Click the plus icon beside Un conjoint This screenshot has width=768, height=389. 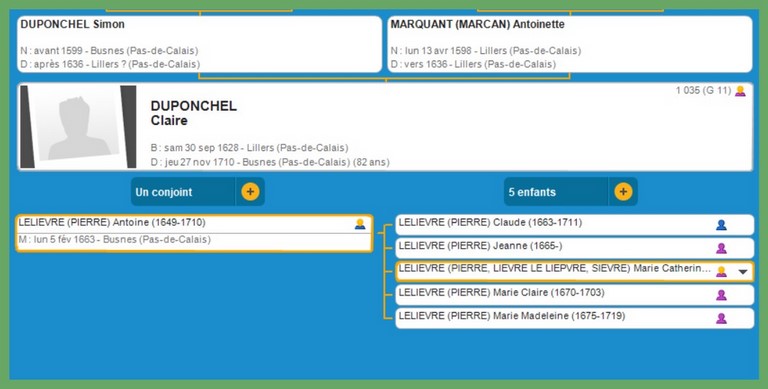coord(250,192)
